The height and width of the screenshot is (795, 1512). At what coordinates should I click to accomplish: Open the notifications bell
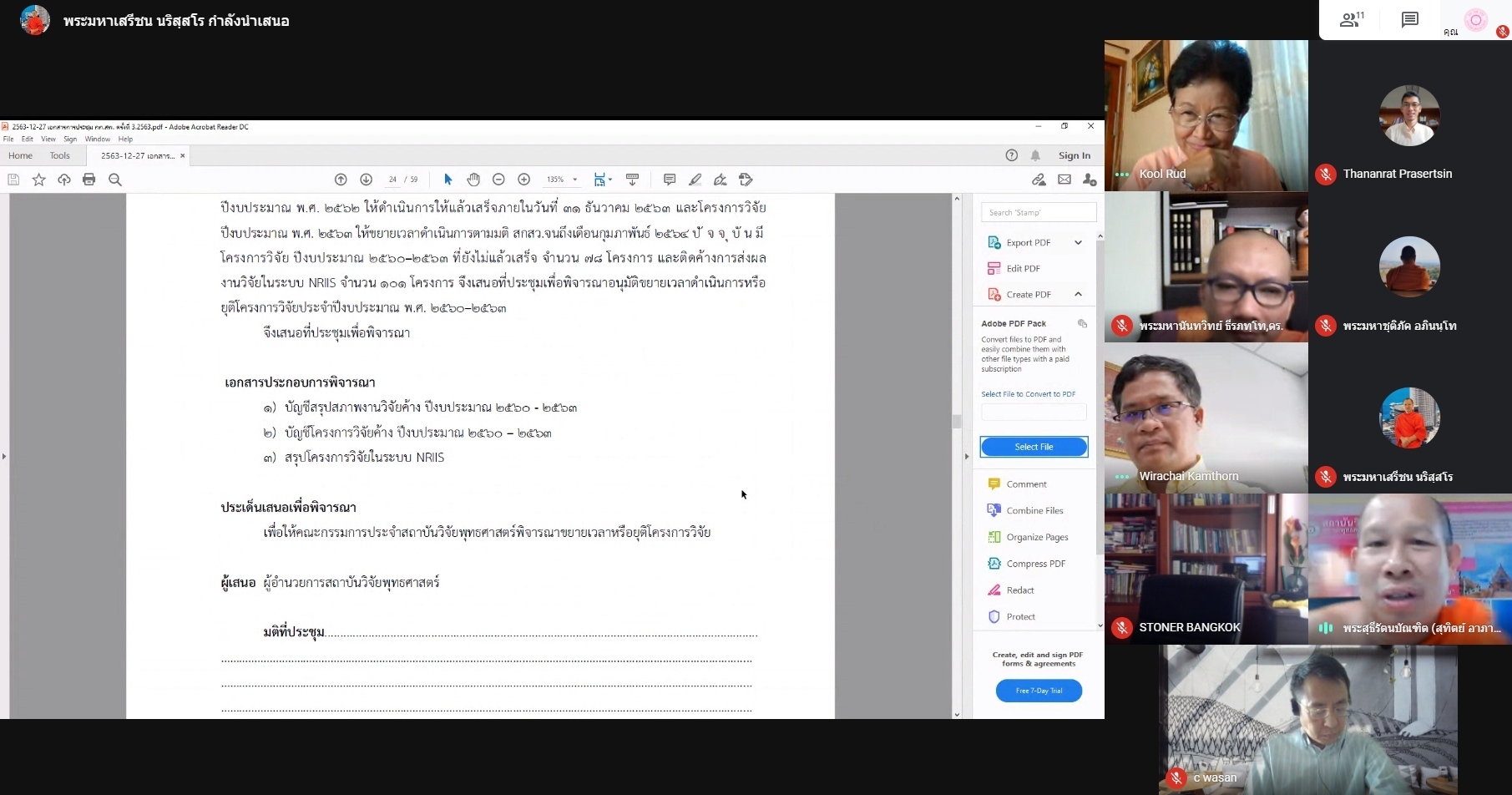pos(1035,155)
